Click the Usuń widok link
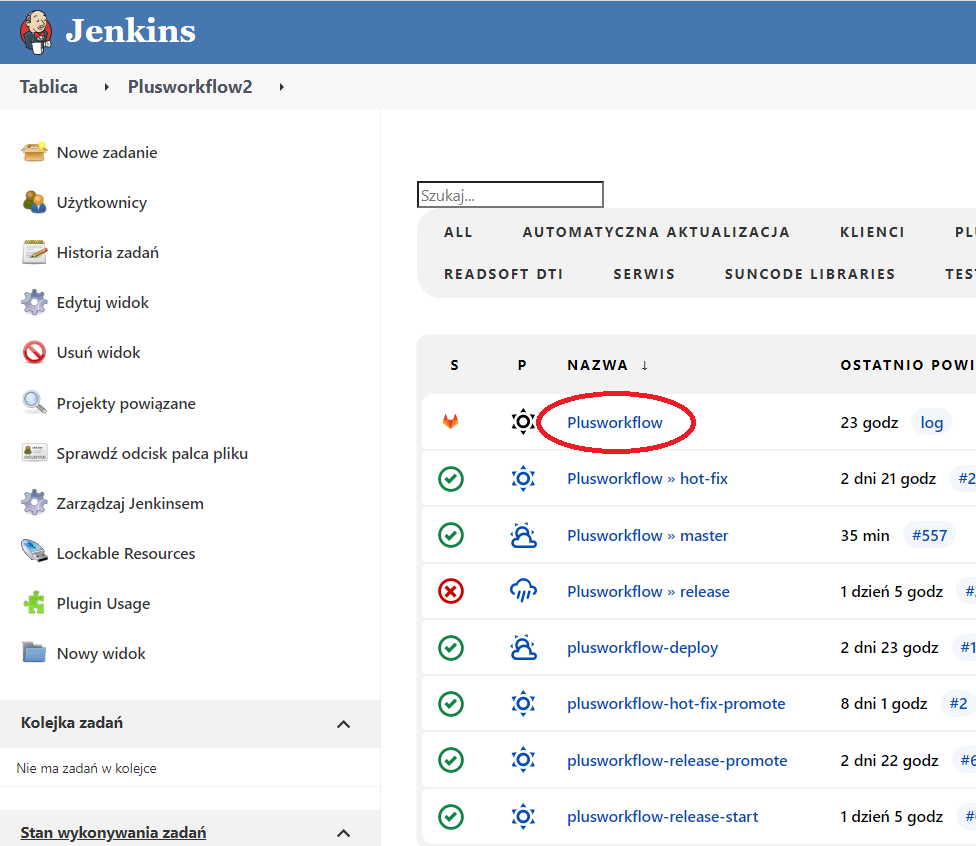 98,352
